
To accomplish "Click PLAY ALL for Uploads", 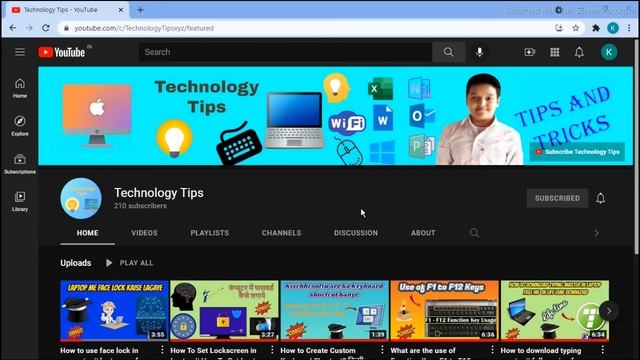I will [129, 263].
